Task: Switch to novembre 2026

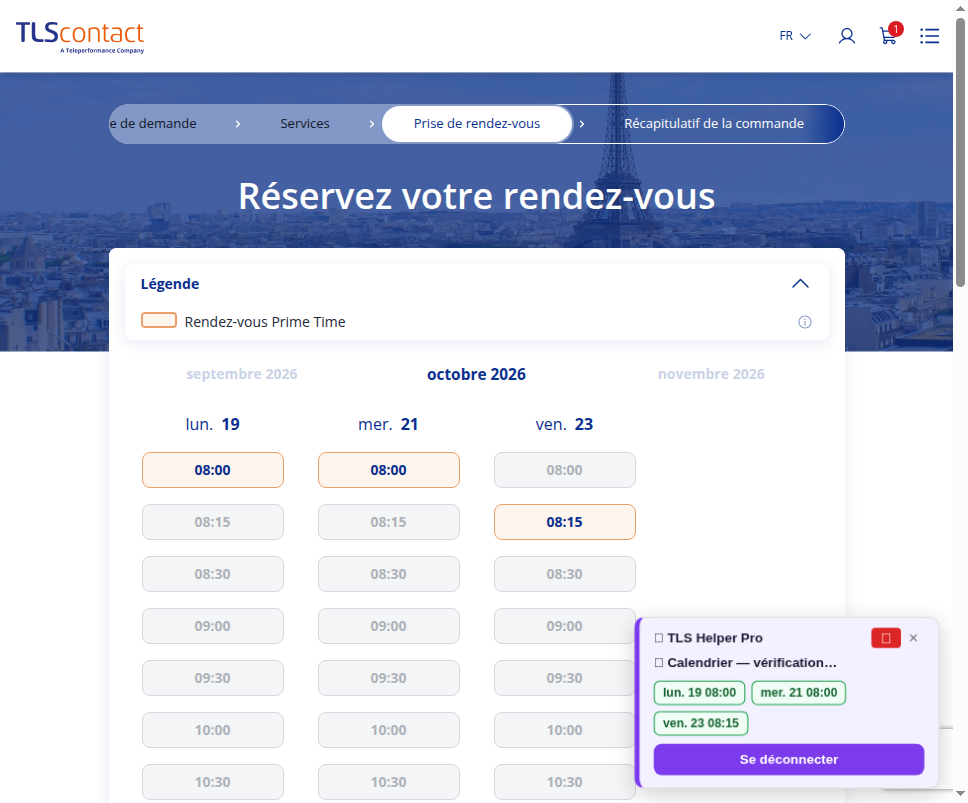Action: [x=711, y=374]
